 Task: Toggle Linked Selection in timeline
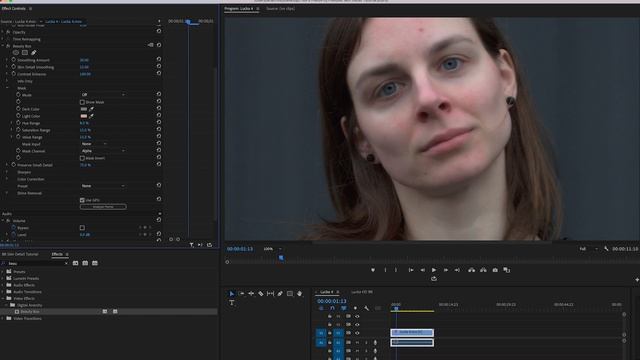(344, 308)
